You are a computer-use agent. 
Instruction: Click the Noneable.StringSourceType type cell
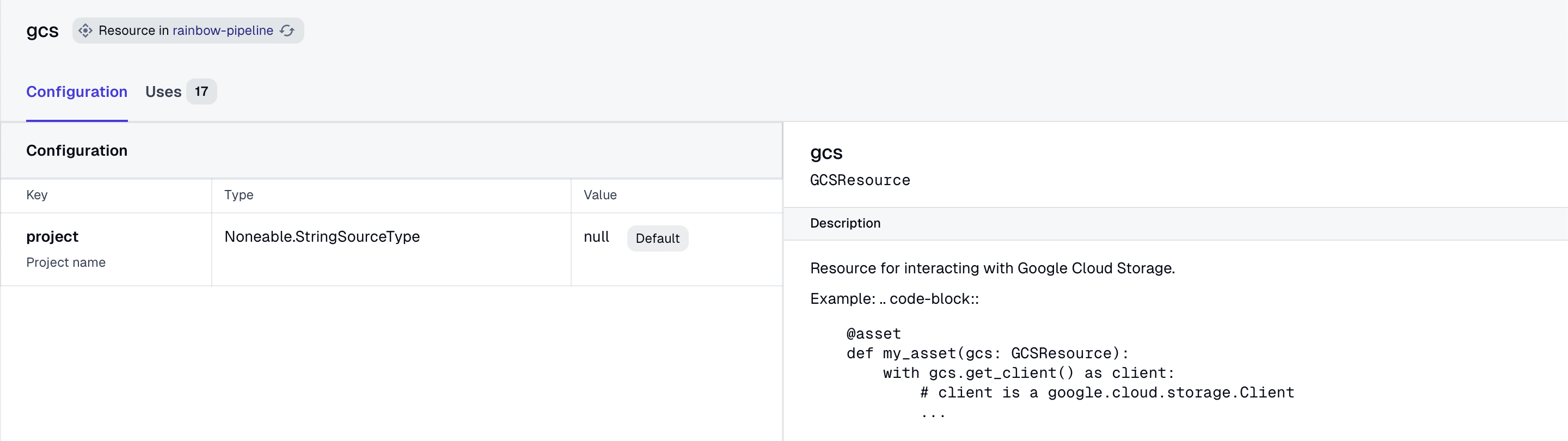[x=322, y=236]
